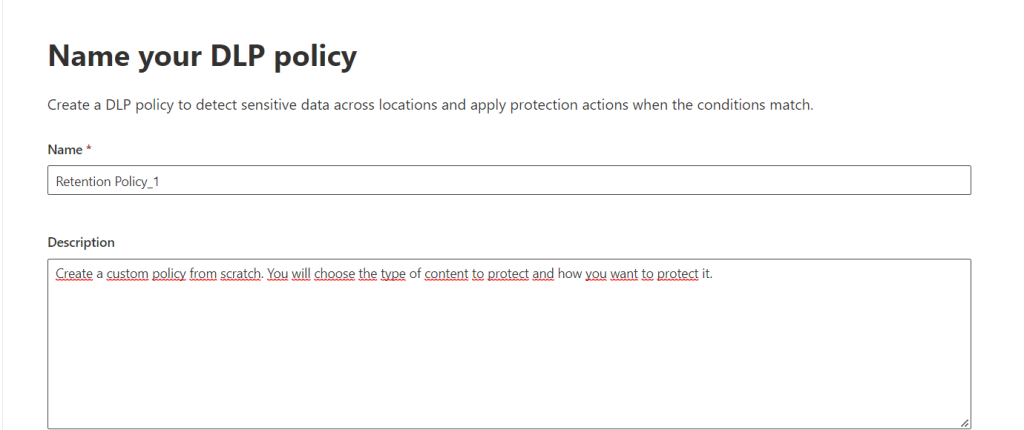Image resolution: width=1024 pixels, height=430 pixels.
Task: Click the word "scratch" in Description text
Action: 239,274
